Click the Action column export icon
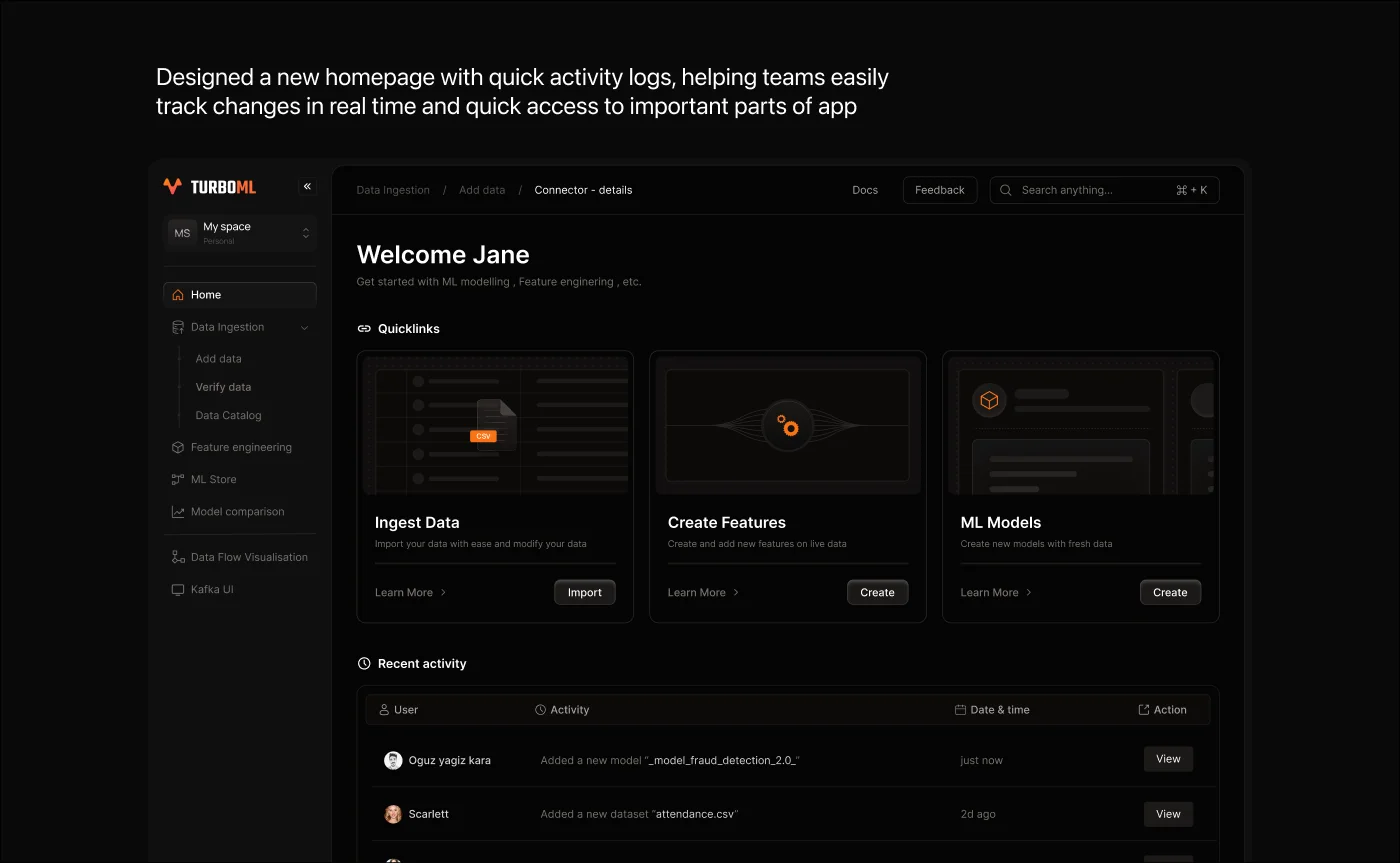This screenshot has width=1400, height=863. [1144, 709]
